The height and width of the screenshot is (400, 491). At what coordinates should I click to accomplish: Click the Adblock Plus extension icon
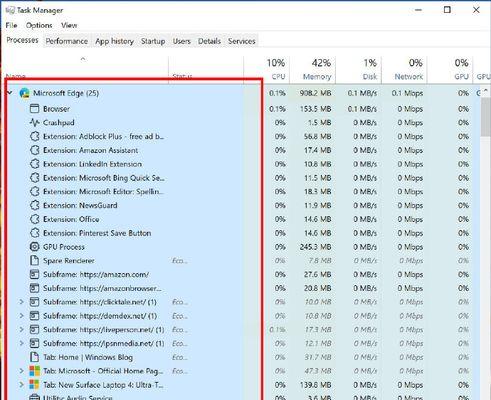coord(35,137)
